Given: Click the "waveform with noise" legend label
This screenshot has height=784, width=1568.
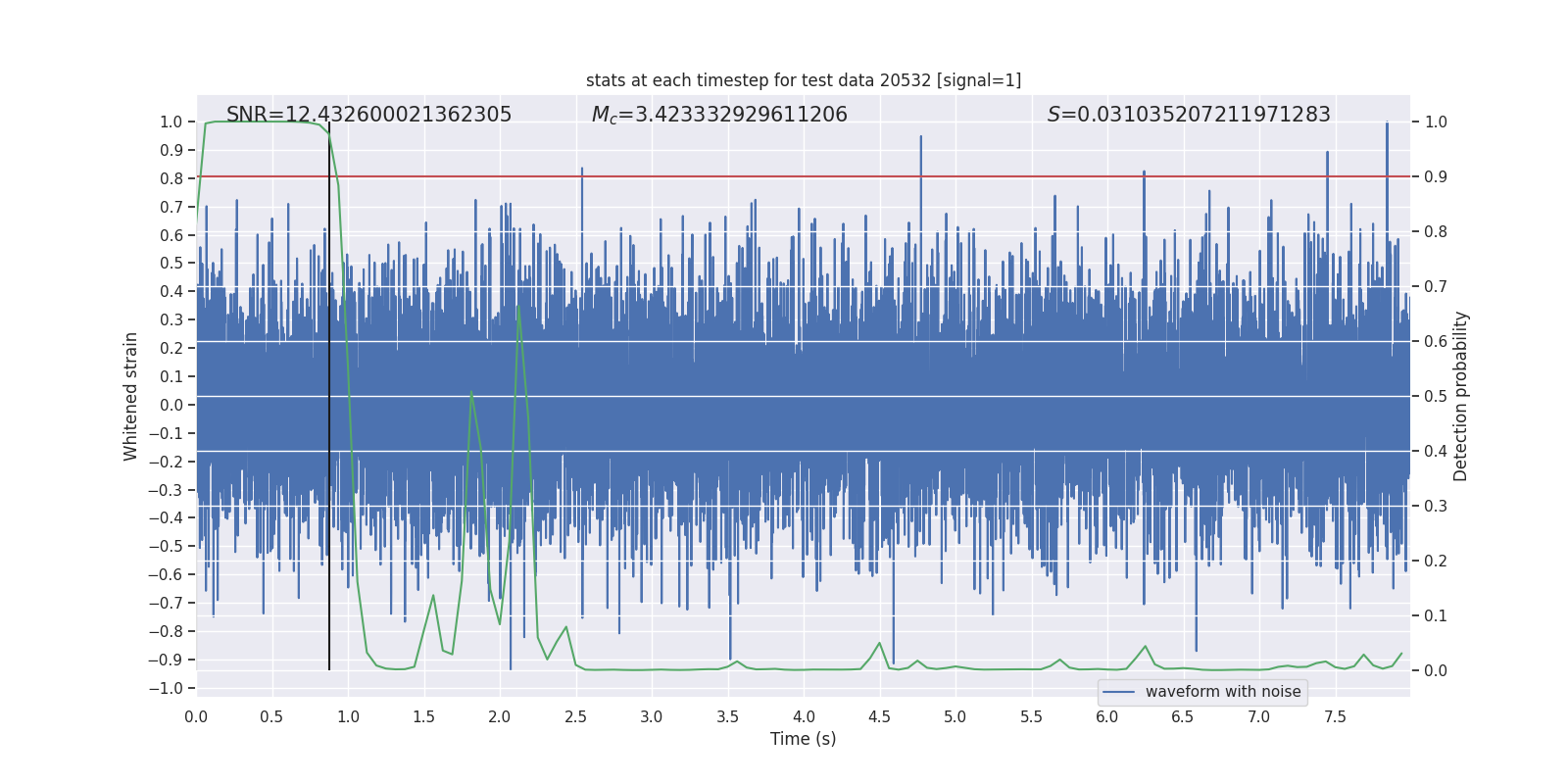Looking at the screenshot, I should pyautogui.click(x=1222, y=692).
